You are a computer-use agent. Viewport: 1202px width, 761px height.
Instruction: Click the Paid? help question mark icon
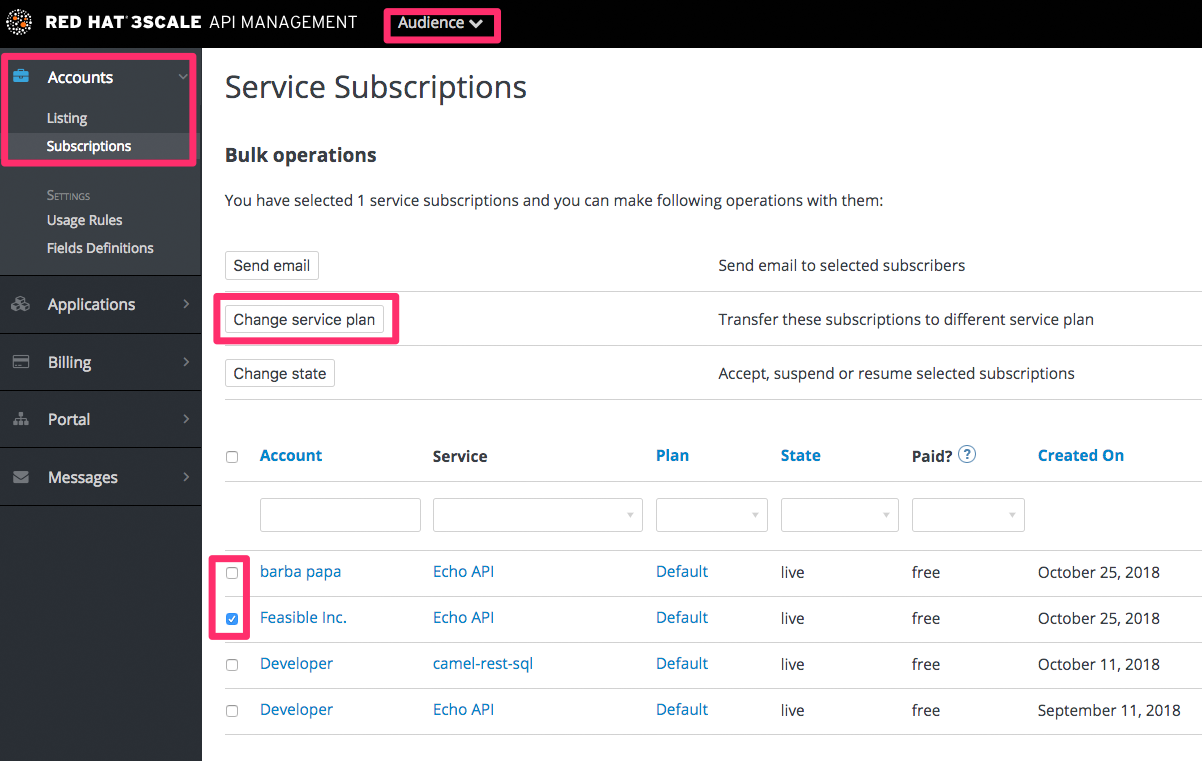click(966, 454)
